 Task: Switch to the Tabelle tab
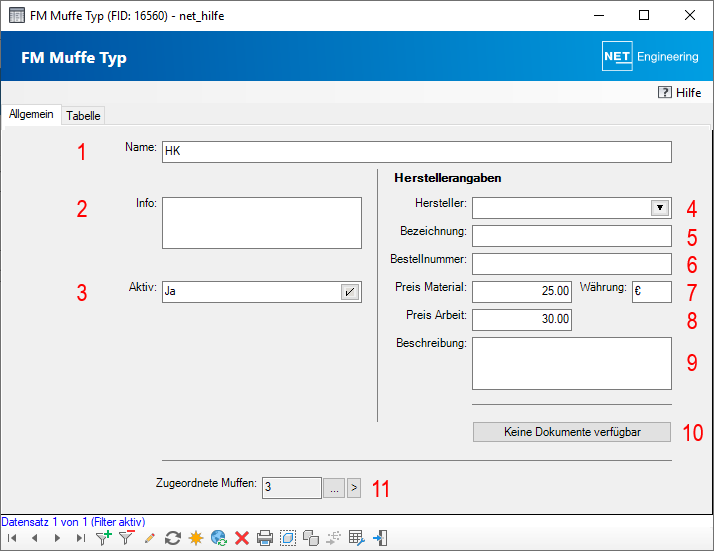pos(83,116)
